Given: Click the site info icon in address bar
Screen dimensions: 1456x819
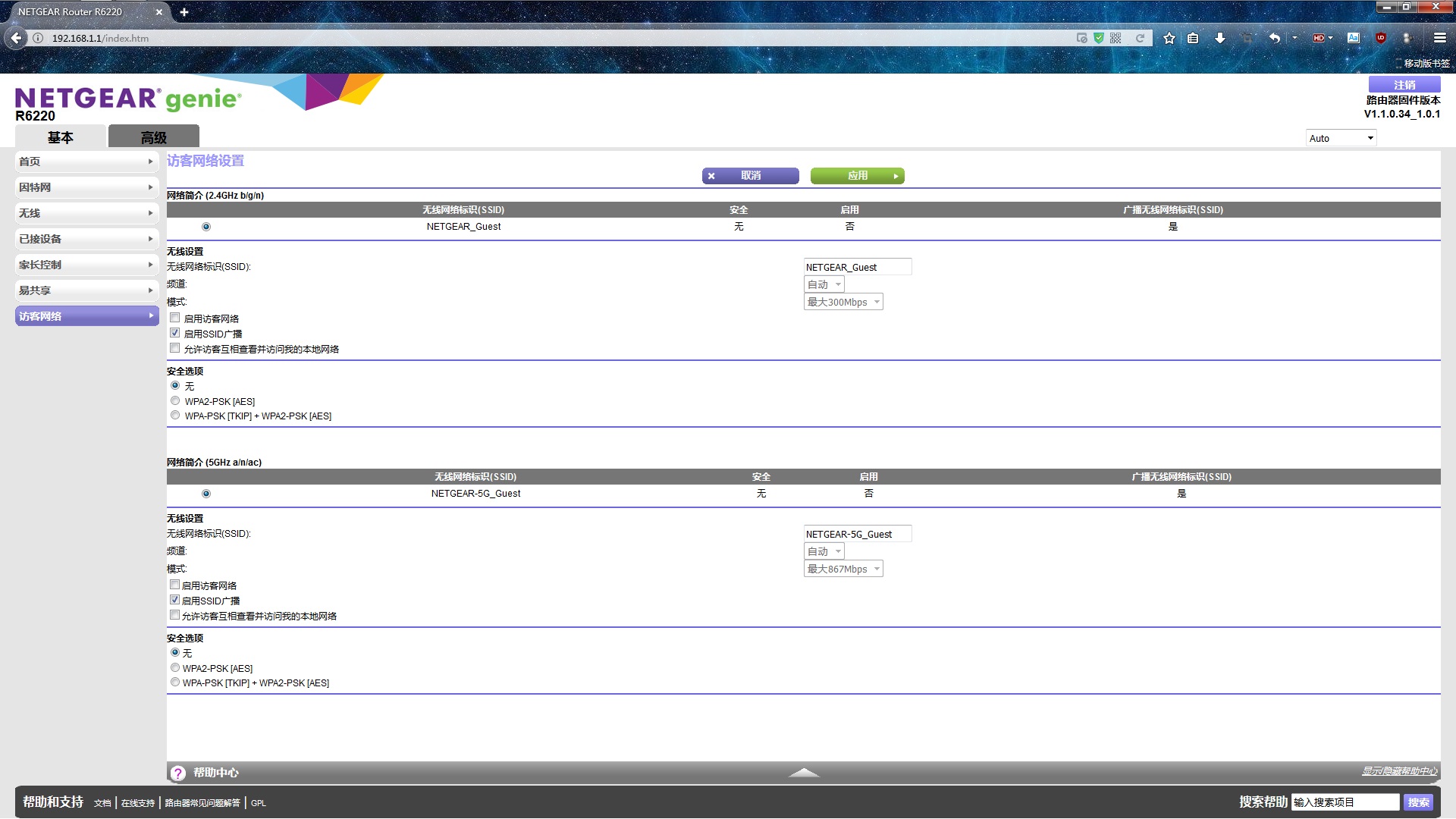Looking at the screenshot, I should [x=38, y=38].
